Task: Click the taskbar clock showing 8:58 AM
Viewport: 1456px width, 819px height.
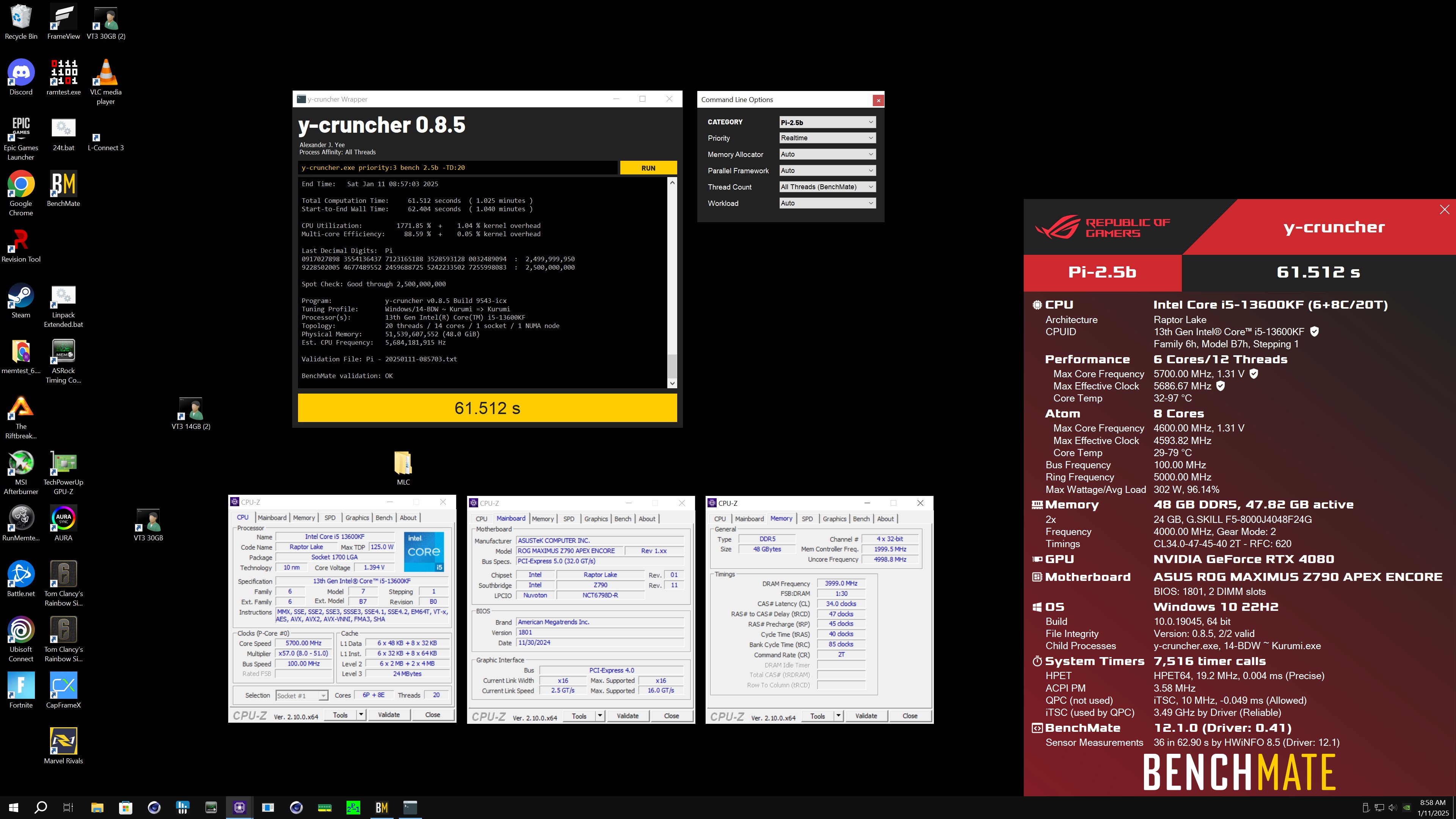Action: (1433, 808)
